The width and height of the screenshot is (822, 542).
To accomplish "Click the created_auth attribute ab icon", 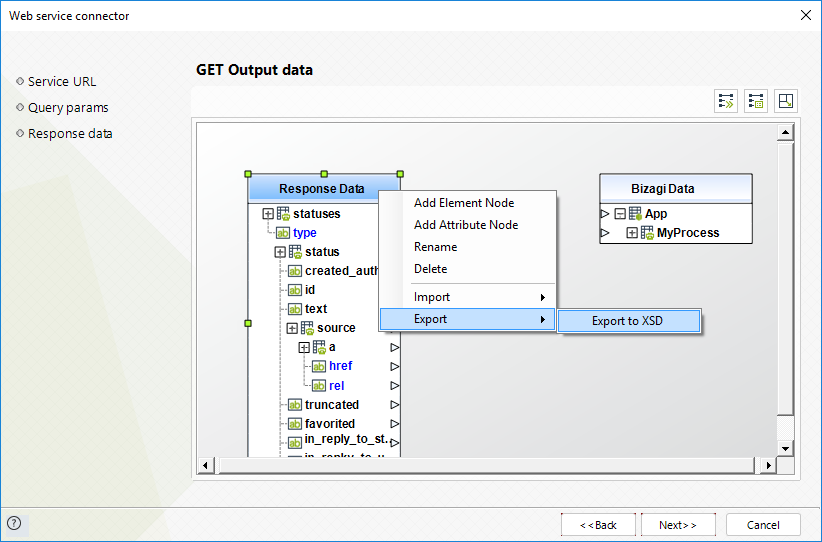I will click(x=295, y=271).
